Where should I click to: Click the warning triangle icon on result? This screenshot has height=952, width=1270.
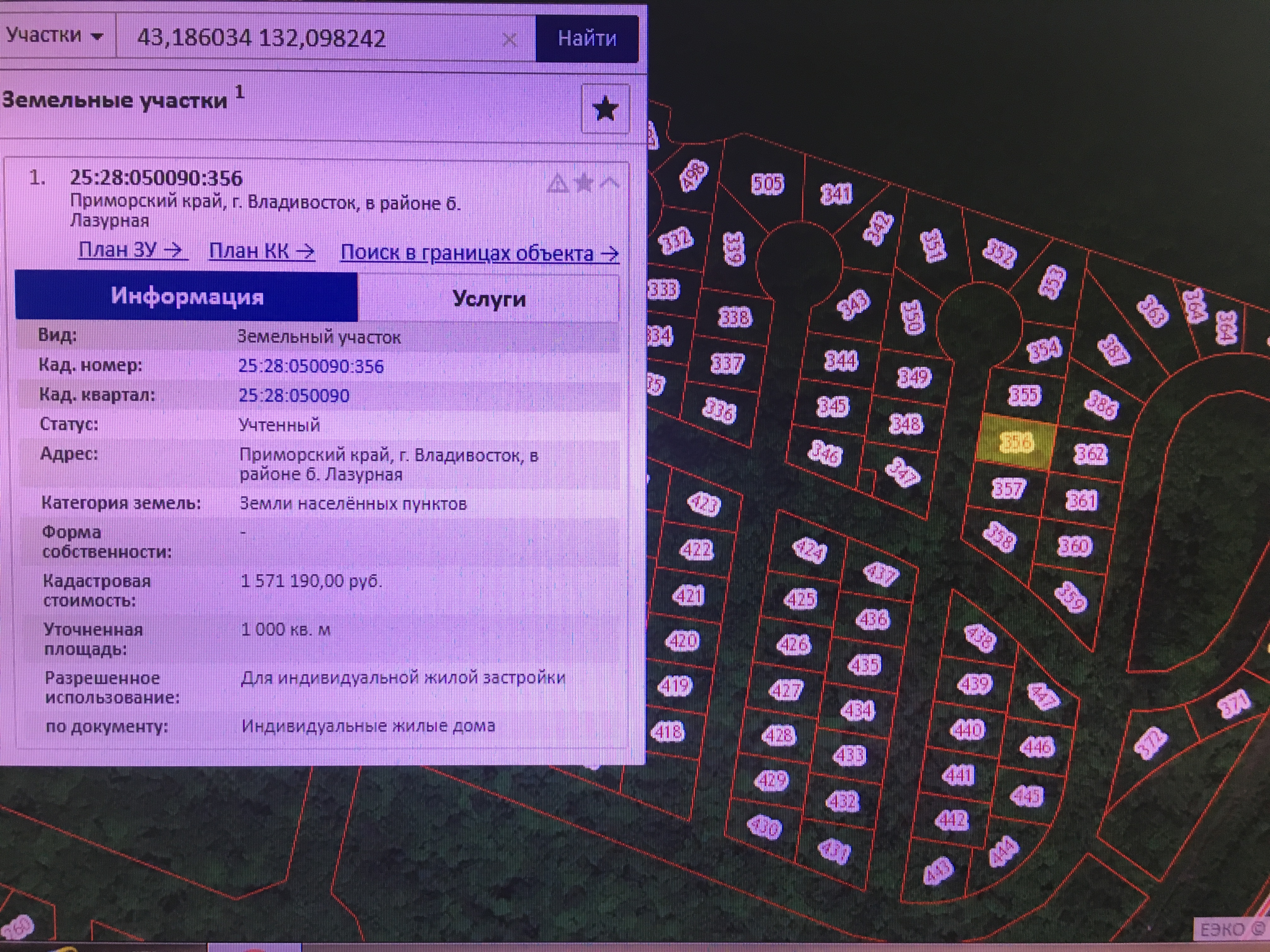coord(557,184)
